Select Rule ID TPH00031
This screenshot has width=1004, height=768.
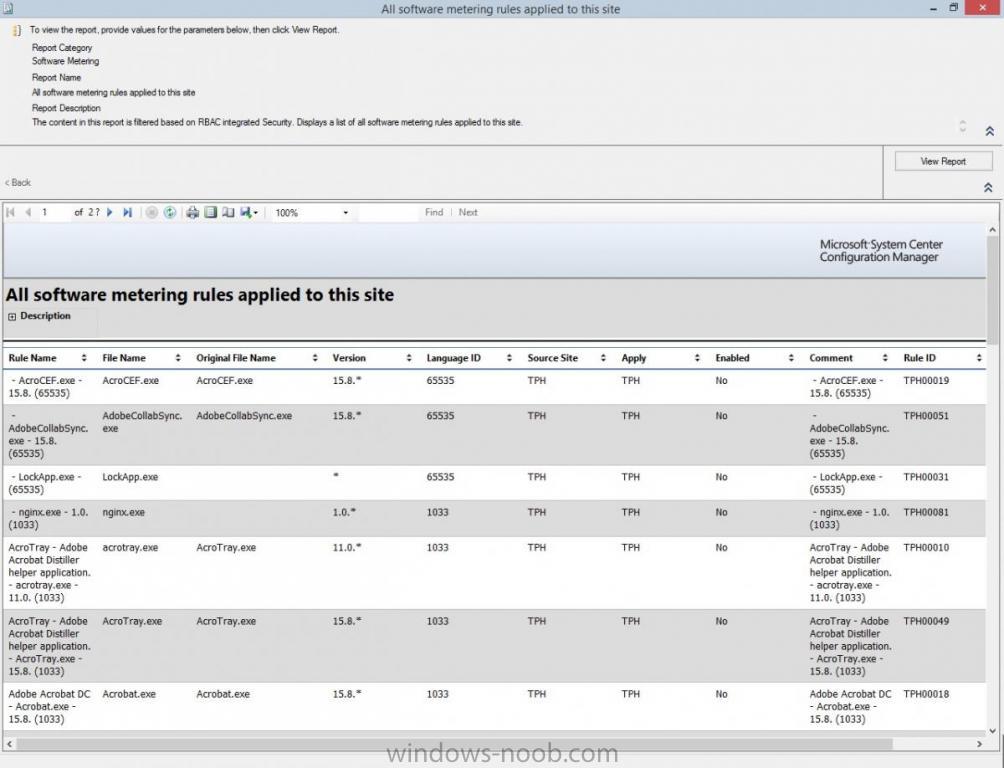point(926,477)
